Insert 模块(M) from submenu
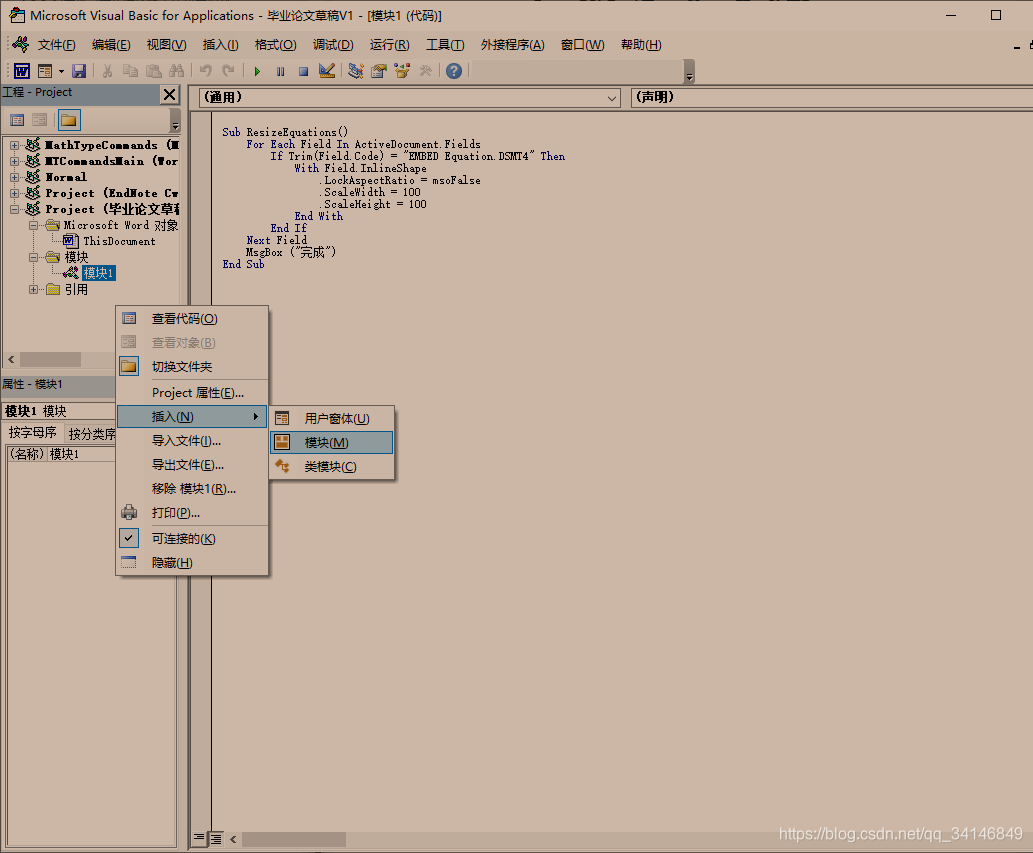The width and height of the screenshot is (1033, 853). point(332,443)
